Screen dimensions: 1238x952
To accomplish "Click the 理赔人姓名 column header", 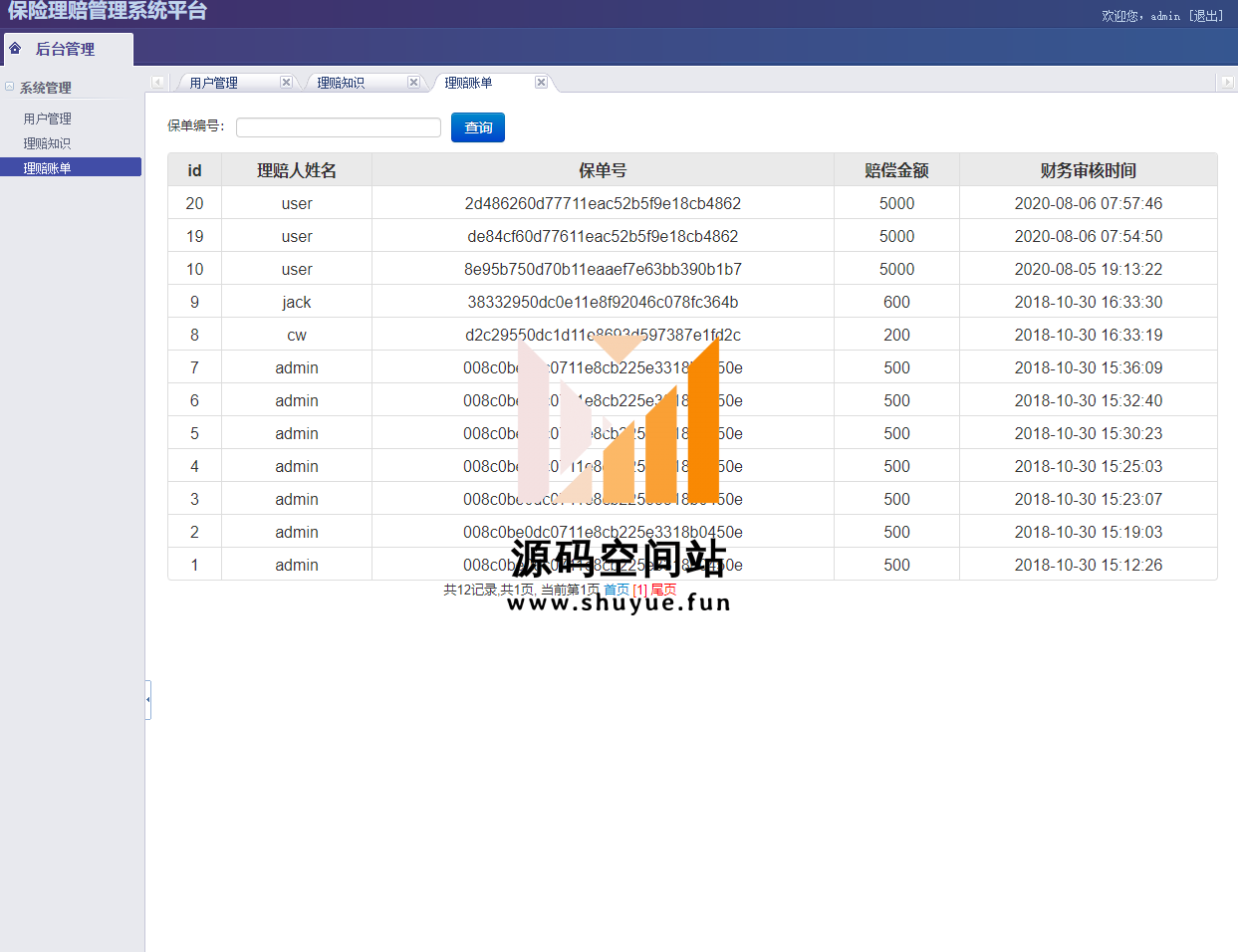I will click(x=297, y=170).
